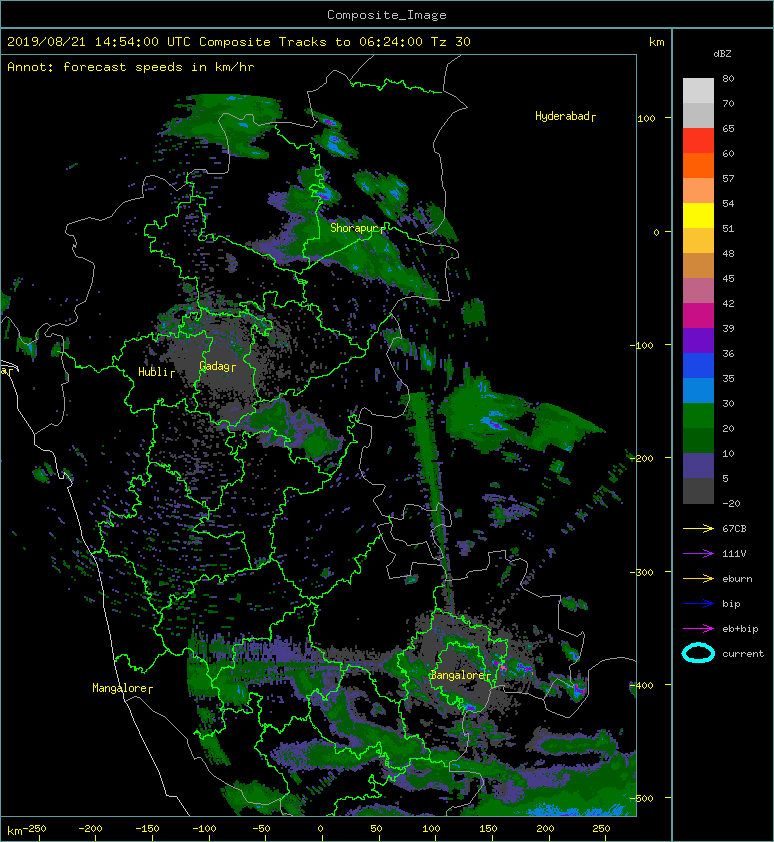Viewport: 774px width, 842px height.
Task: Click the cyan 'current' ellipse legend icon
Action: [x=698, y=654]
